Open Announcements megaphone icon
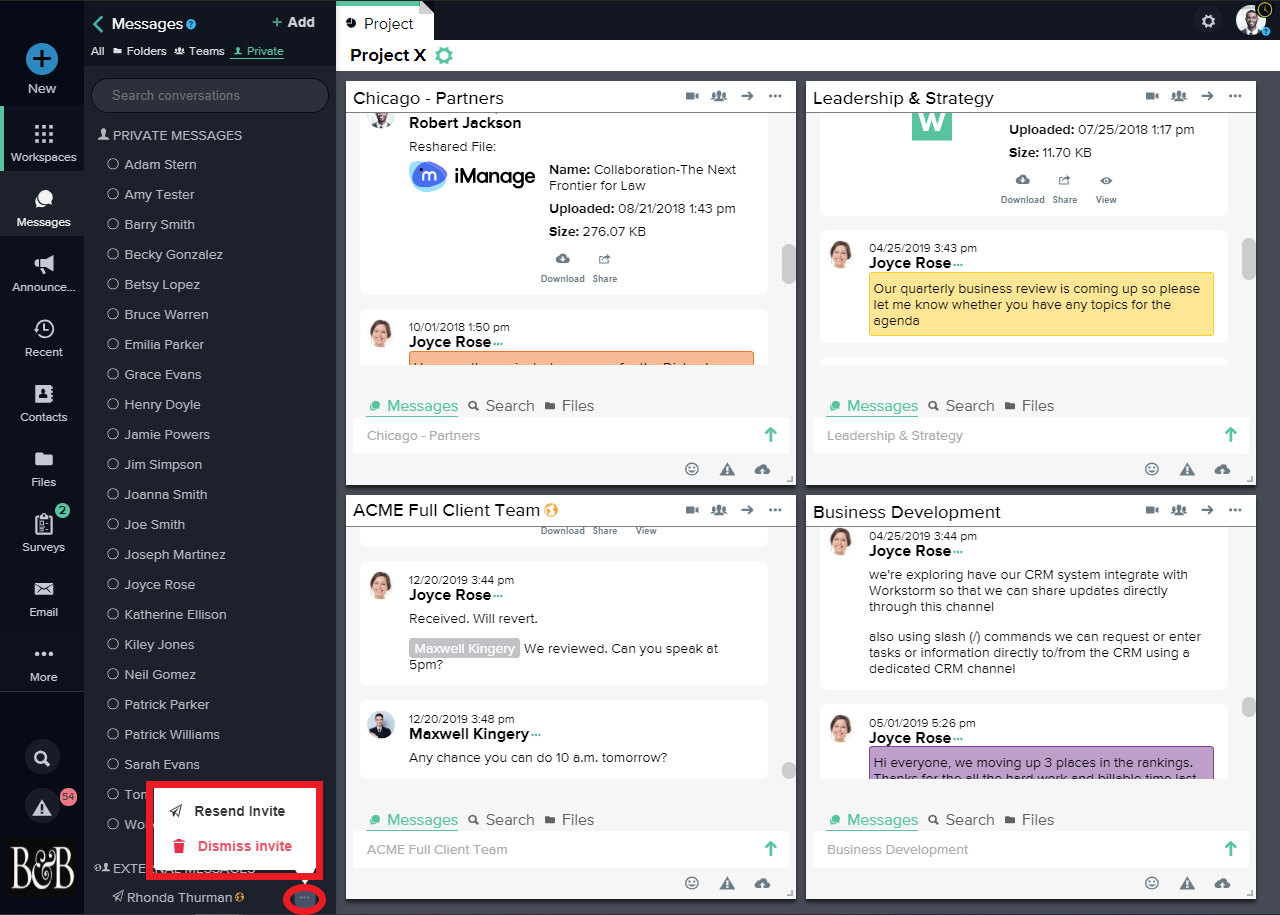This screenshot has width=1280, height=915. 43,264
